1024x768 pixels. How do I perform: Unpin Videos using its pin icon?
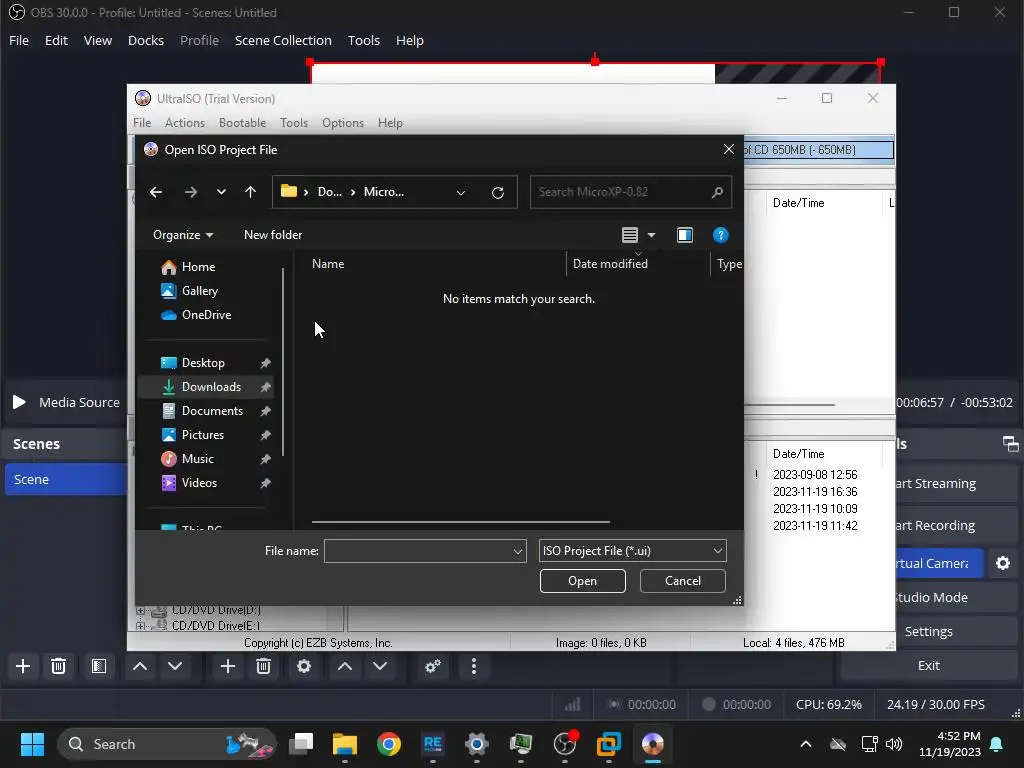265,483
